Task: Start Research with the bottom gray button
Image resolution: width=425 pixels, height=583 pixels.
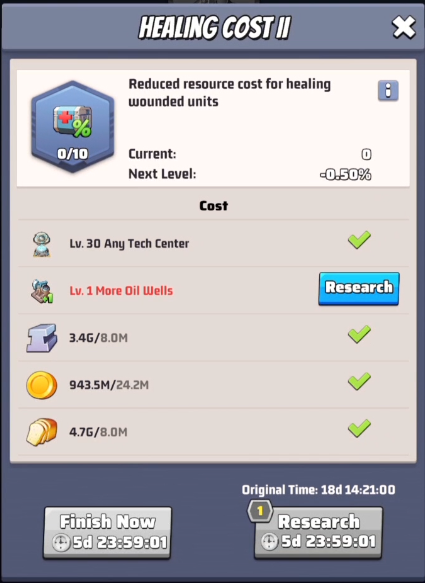Action: (318, 532)
